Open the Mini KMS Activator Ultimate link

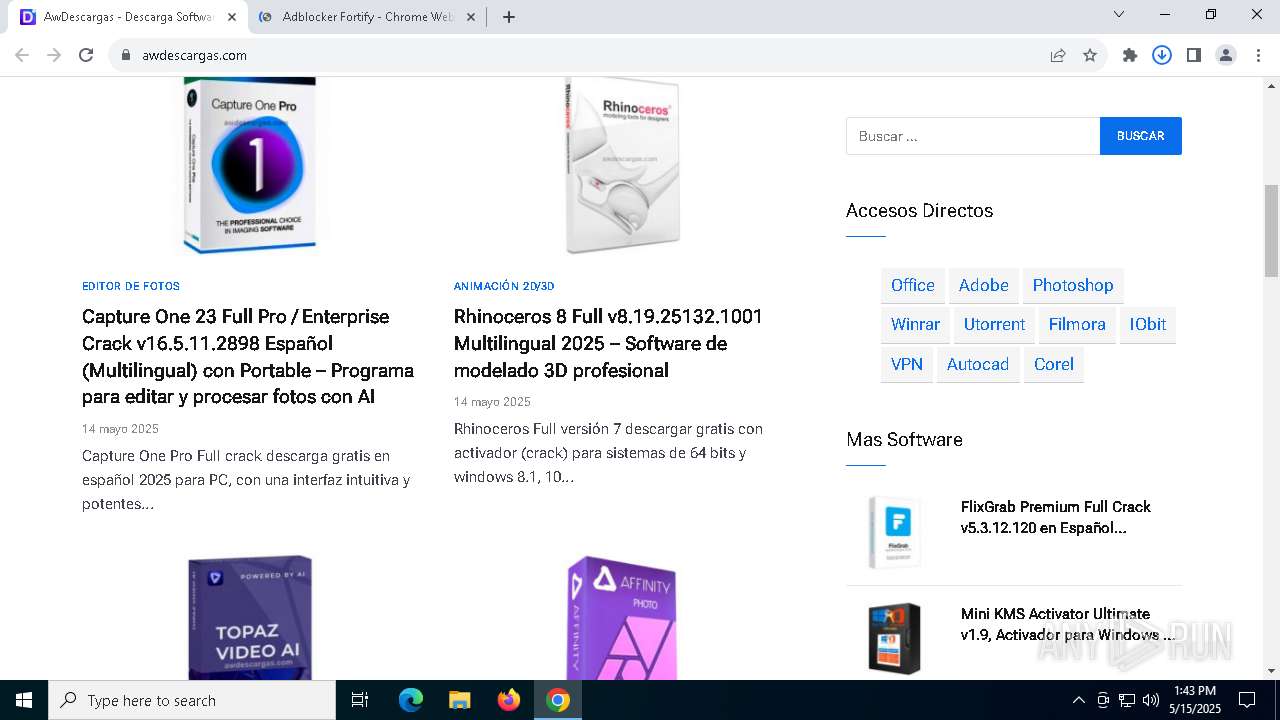1068,624
